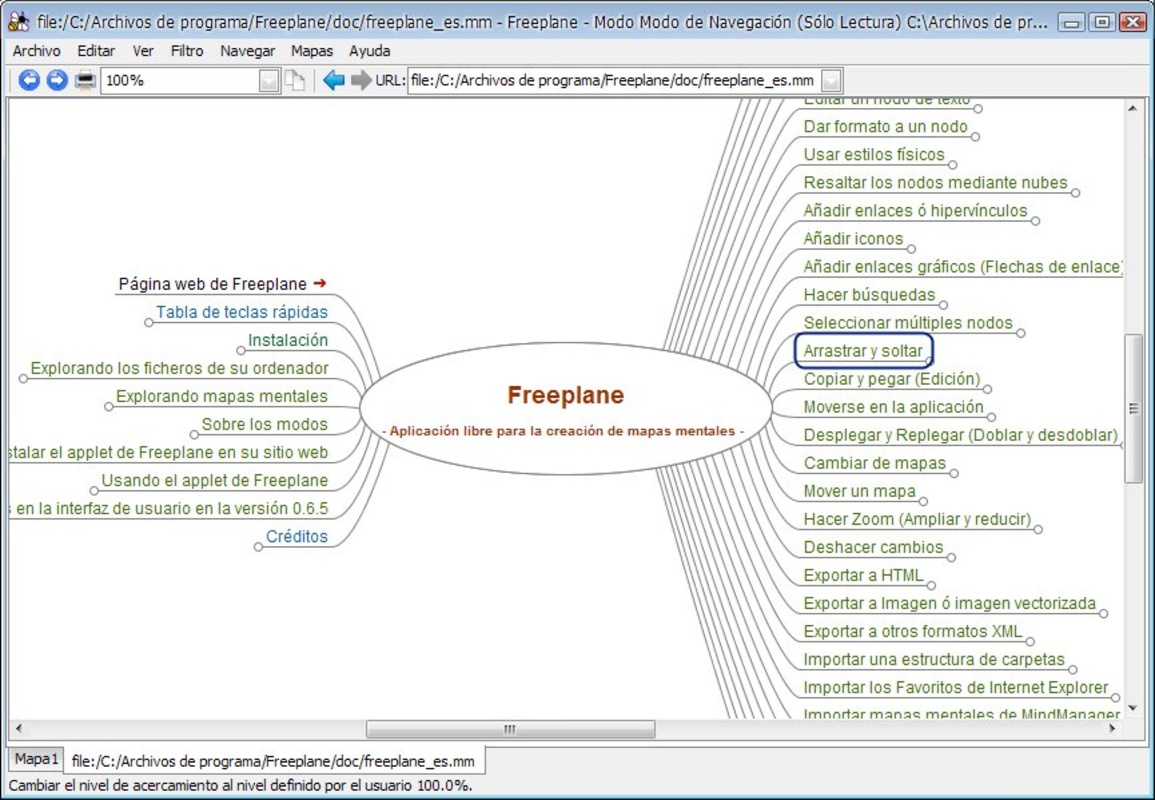Expand the fold circle on Instalación

point(241,350)
